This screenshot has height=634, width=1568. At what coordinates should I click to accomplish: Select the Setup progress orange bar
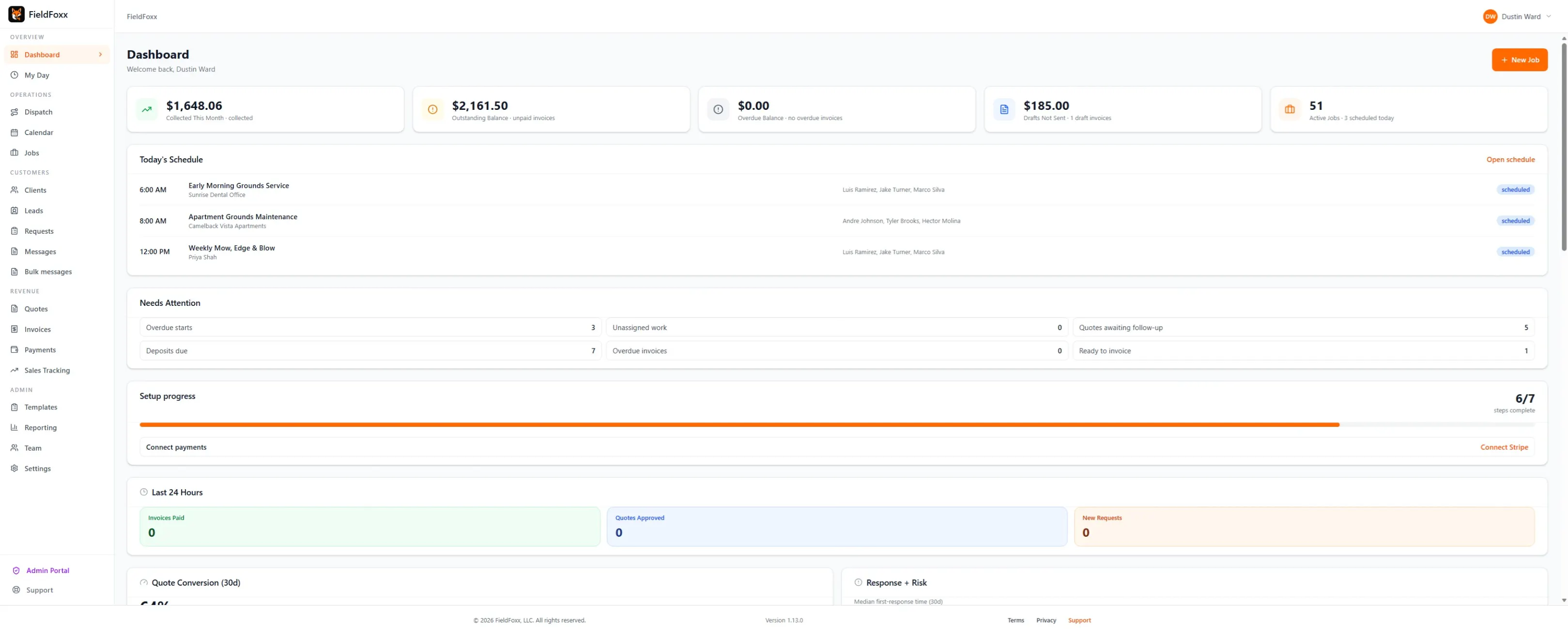(739, 425)
